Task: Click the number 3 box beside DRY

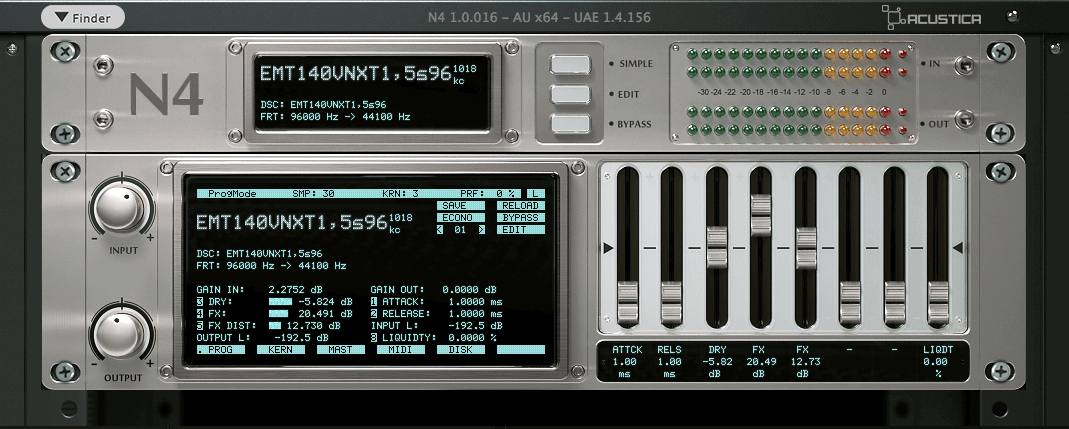Action: (200, 301)
